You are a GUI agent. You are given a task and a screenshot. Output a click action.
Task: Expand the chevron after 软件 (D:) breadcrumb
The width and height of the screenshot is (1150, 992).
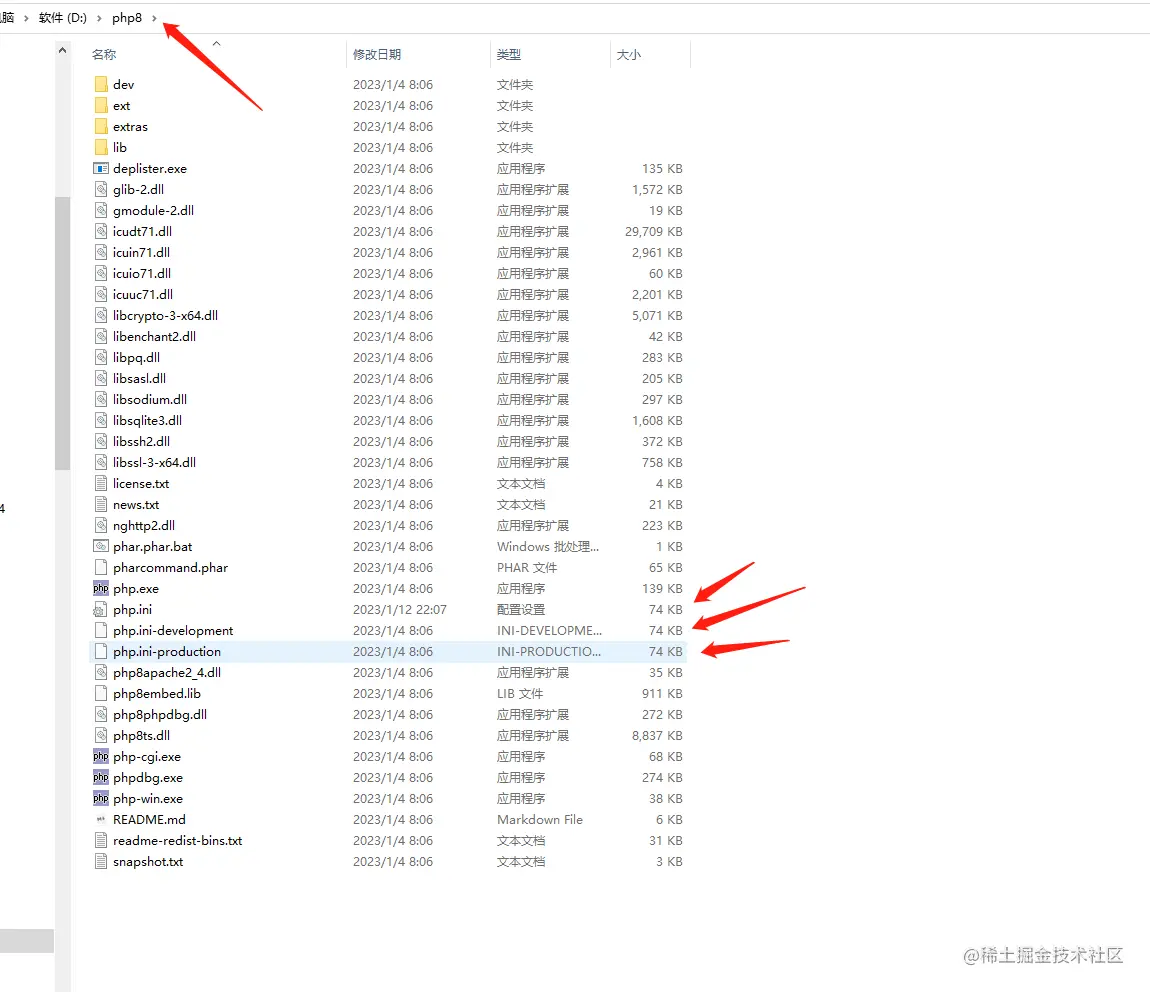(x=99, y=18)
